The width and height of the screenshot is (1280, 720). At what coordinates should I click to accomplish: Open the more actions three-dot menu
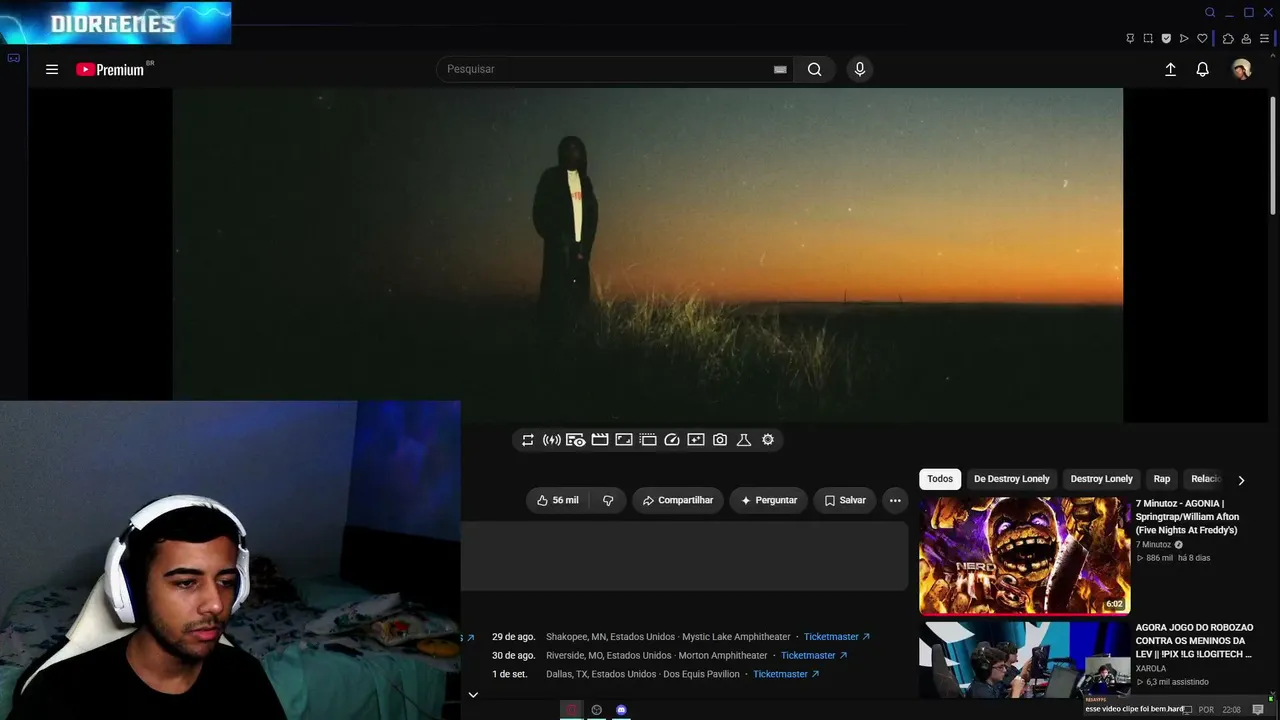click(x=895, y=500)
